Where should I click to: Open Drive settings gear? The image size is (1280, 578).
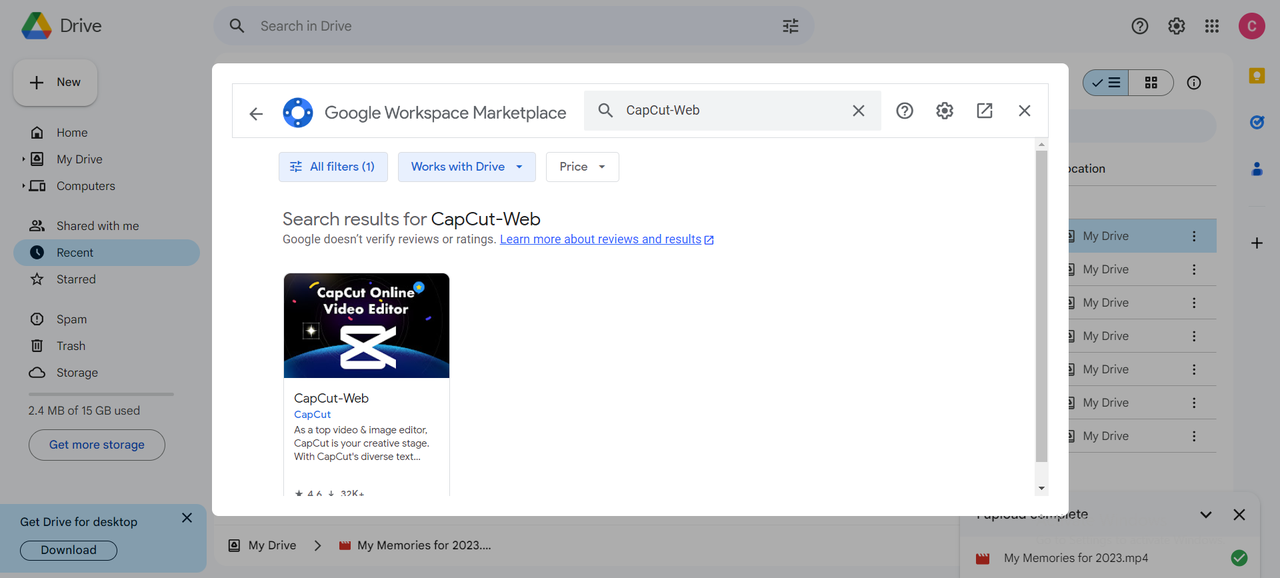point(1177,26)
